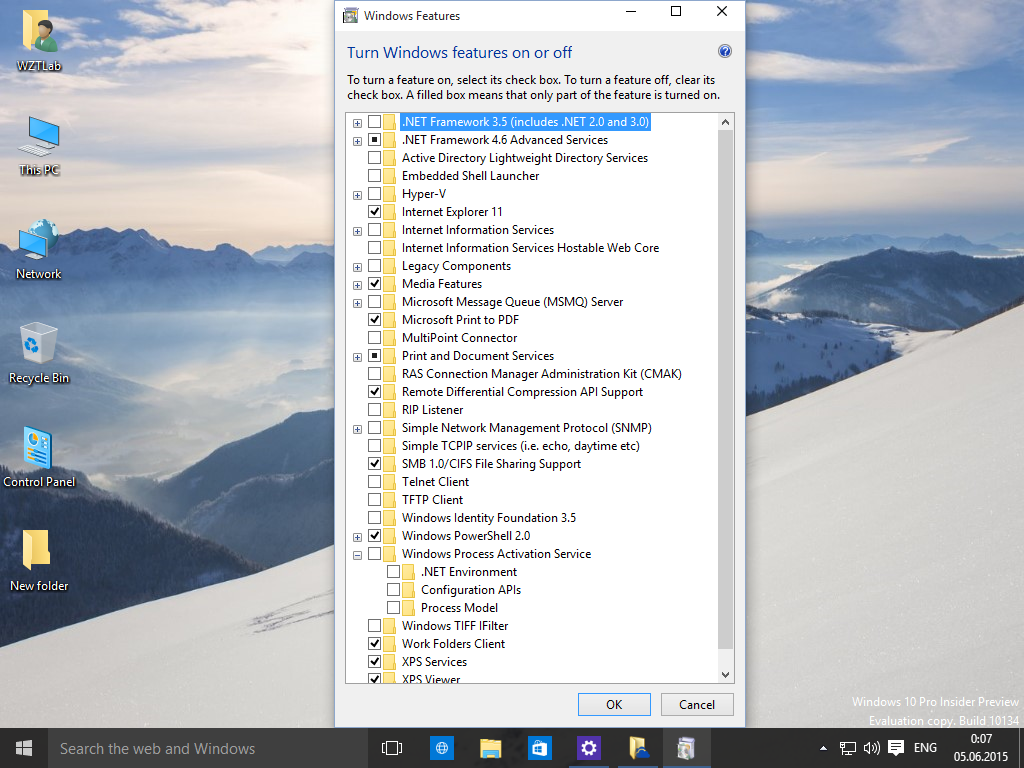Uncheck Microsoft Print to PDF
Screen dimensions: 1024x768
[374, 320]
